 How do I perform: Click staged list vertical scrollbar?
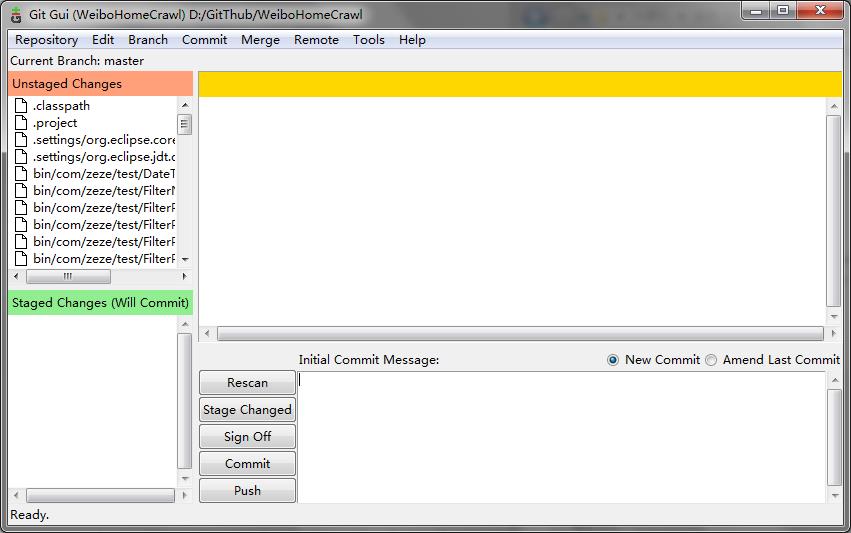coord(185,401)
